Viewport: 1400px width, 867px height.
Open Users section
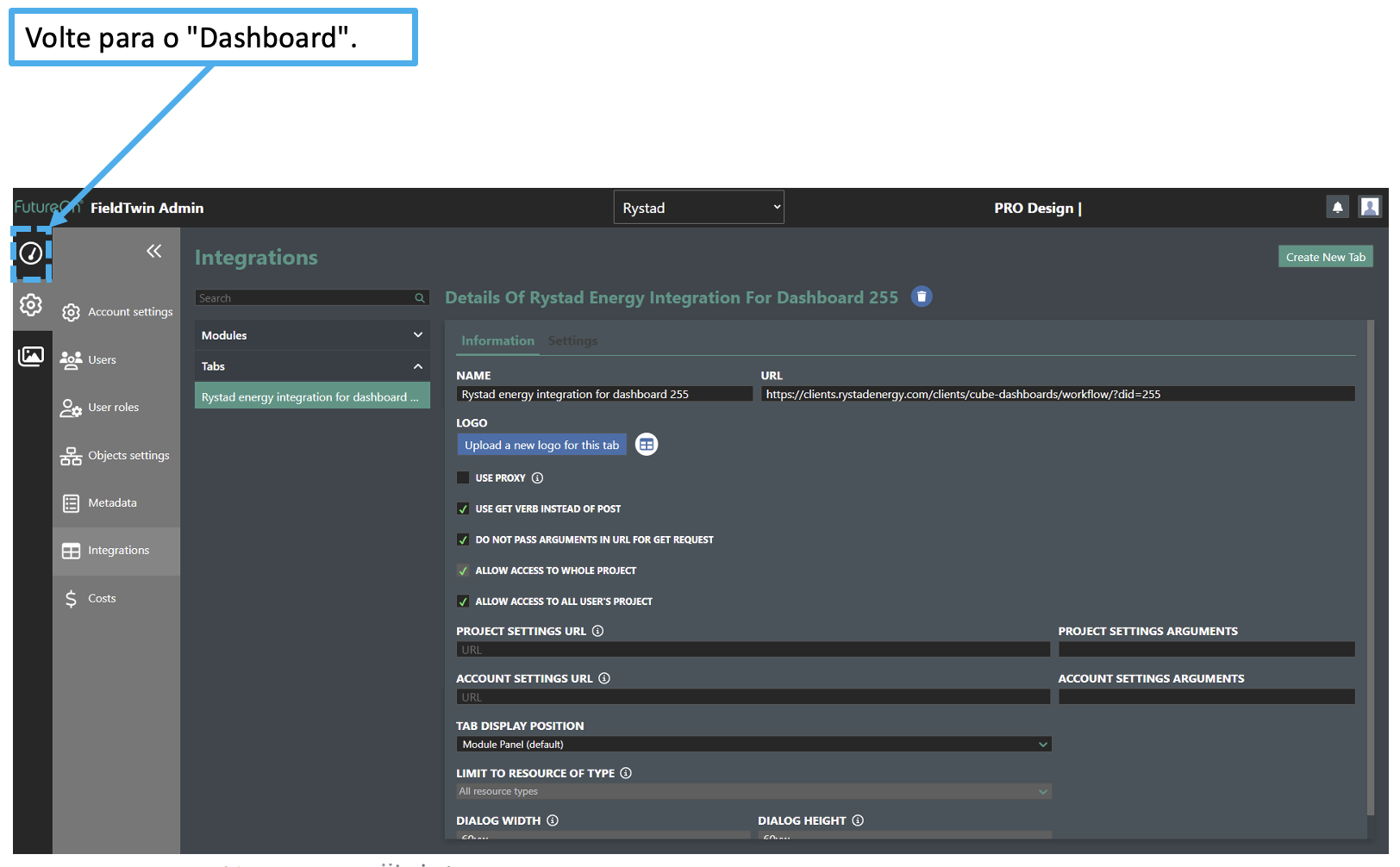click(116, 360)
